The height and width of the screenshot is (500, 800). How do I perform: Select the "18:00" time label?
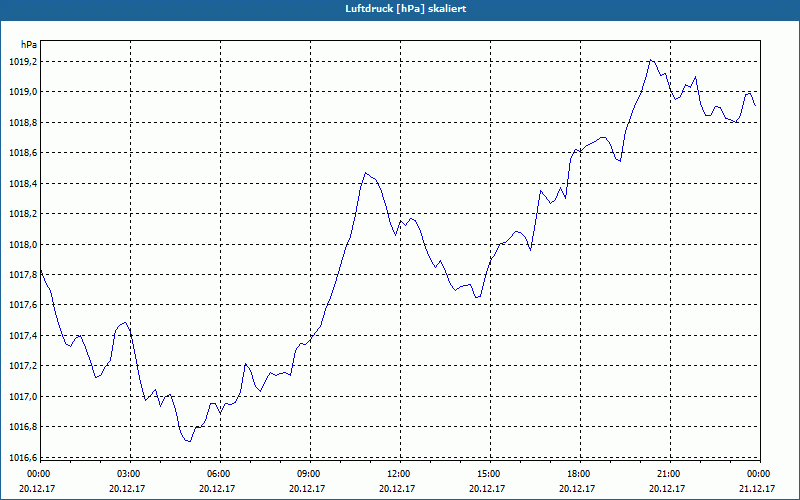click(580, 474)
